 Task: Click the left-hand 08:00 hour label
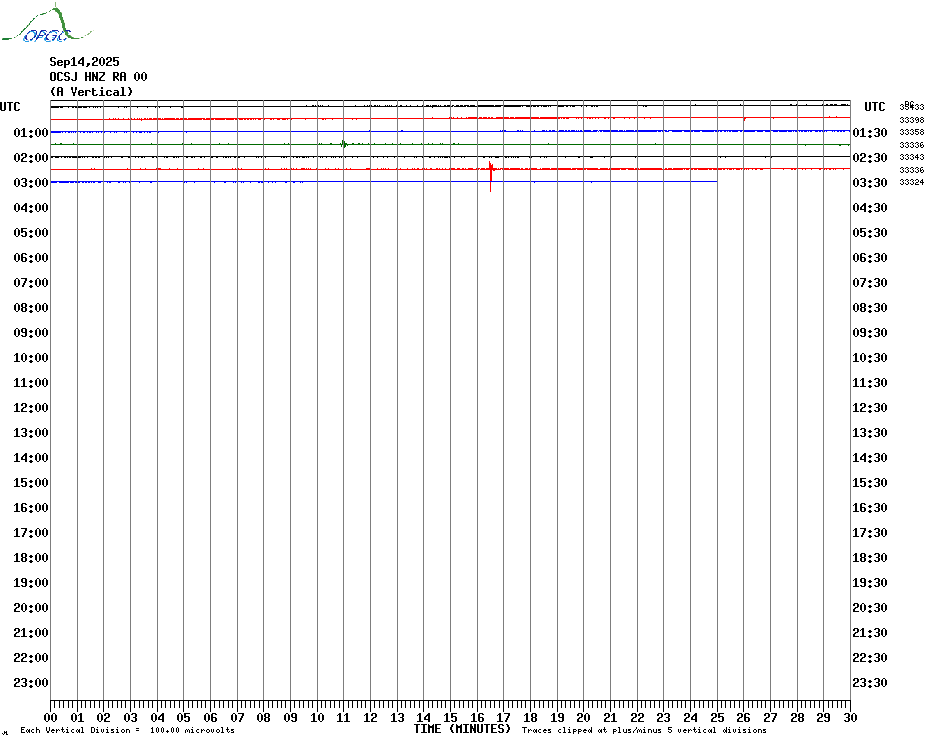(x=31, y=307)
